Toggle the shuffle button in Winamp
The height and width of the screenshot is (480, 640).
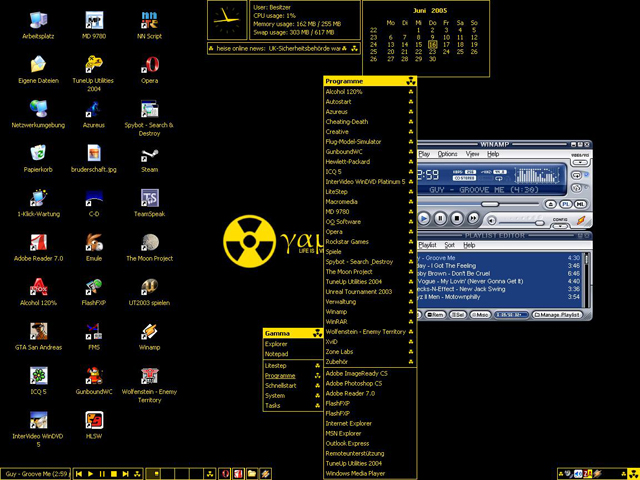pyautogui.click(x=576, y=188)
